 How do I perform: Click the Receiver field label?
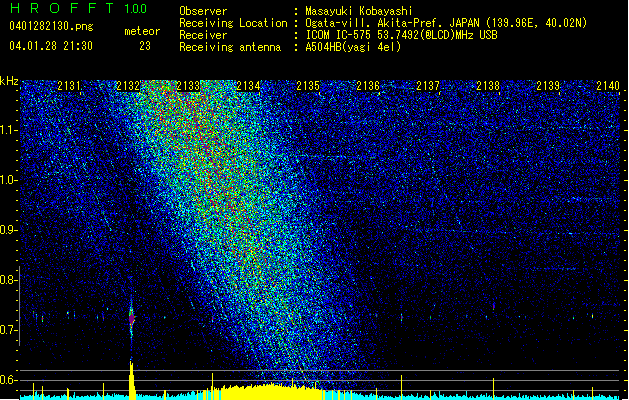203,35
